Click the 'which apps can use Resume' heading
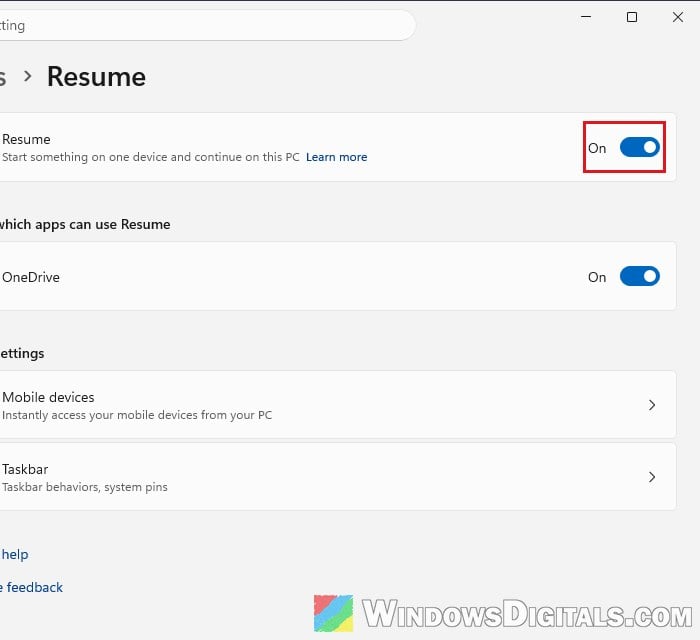The width and height of the screenshot is (700, 640). (x=85, y=224)
